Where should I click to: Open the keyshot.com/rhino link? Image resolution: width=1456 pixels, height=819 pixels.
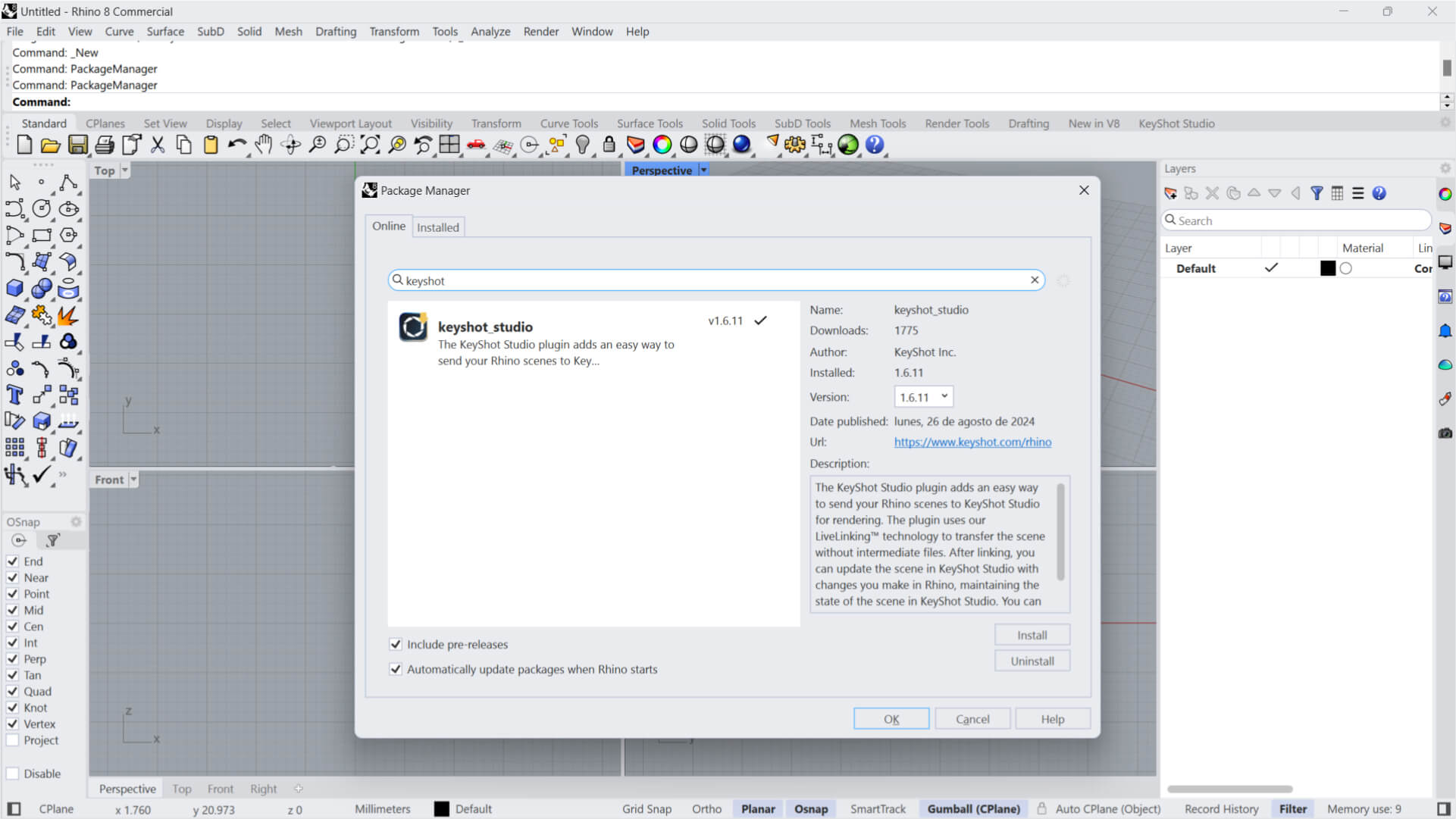972,442
